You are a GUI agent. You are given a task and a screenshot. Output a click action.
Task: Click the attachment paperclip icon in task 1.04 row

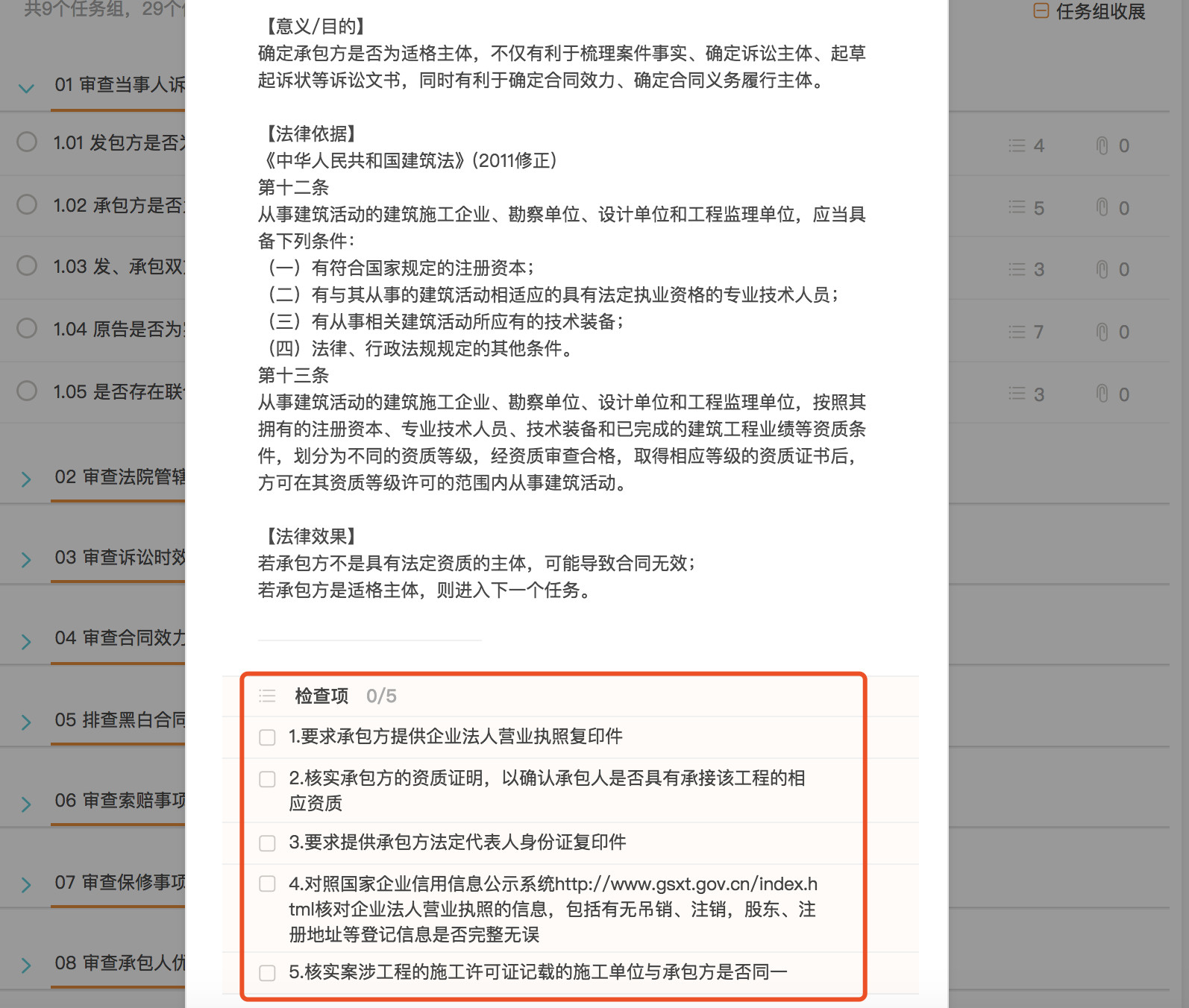[x=1102, y=332]
